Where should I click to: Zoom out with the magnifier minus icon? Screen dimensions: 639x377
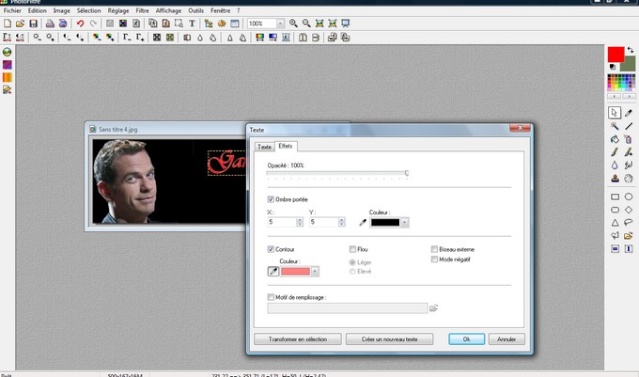306,24
